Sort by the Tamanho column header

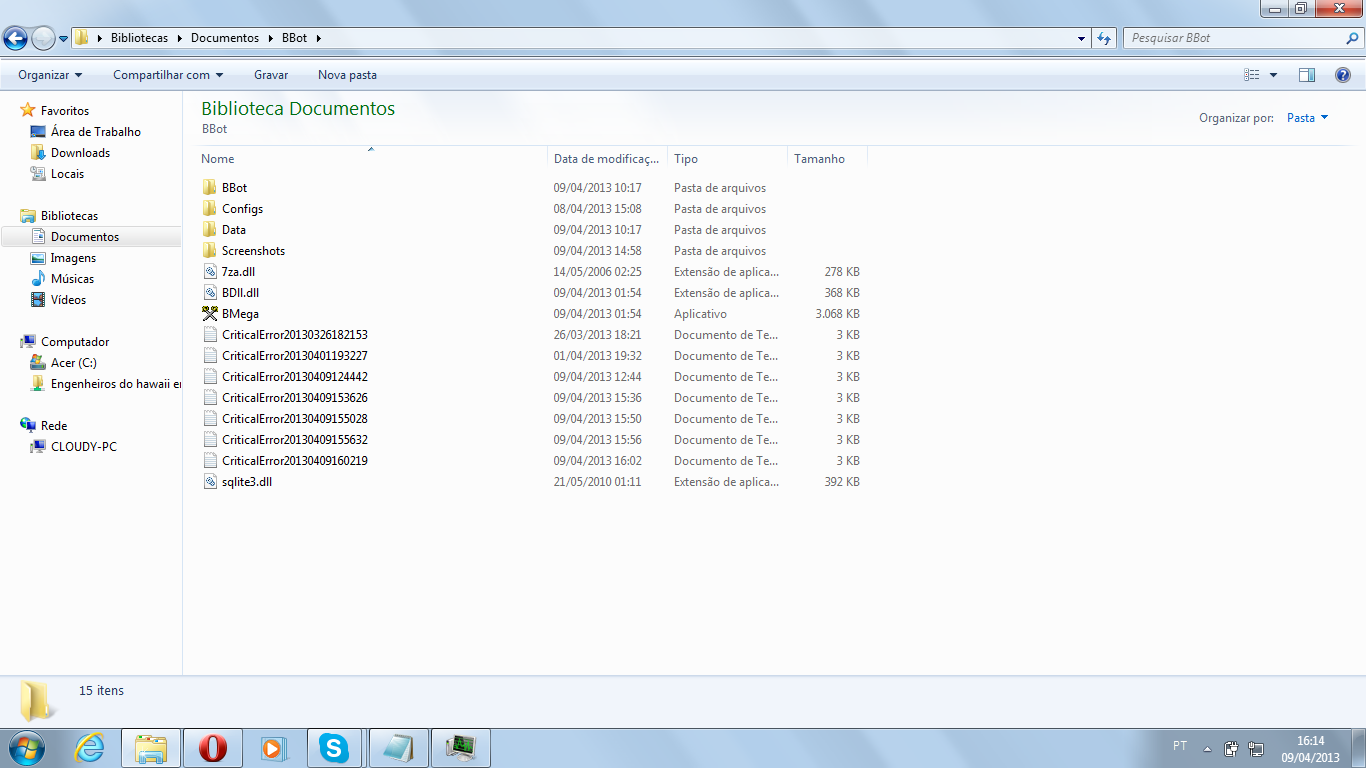point(820,159)
